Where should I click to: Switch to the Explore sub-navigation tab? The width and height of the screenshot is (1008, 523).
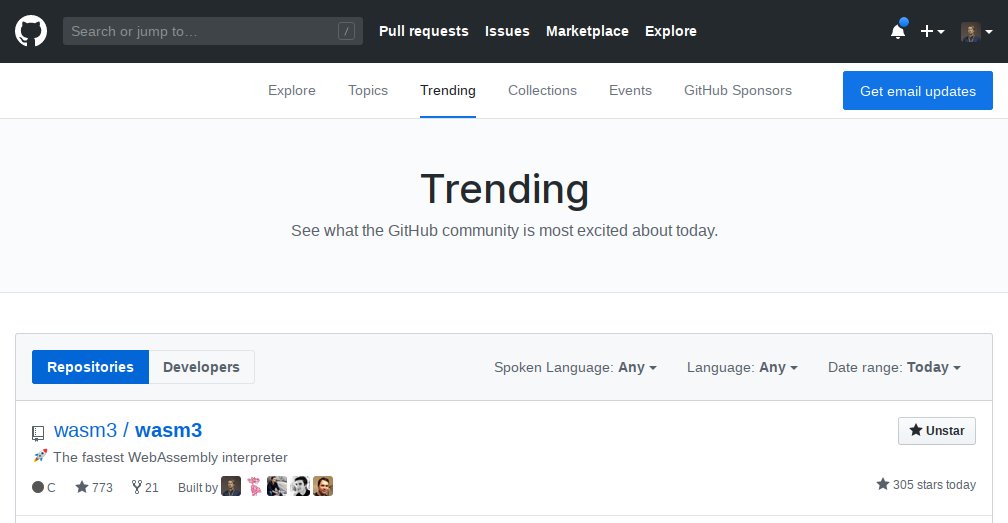point(292,91)
